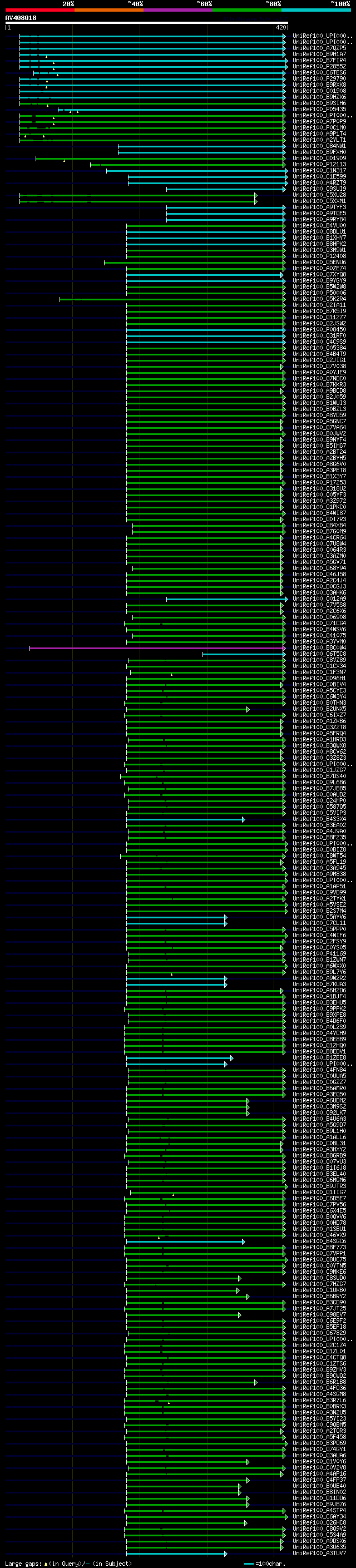Click UniRef100_P12113 hit name
Viewport: 356px width, 1568px height.
319,164
